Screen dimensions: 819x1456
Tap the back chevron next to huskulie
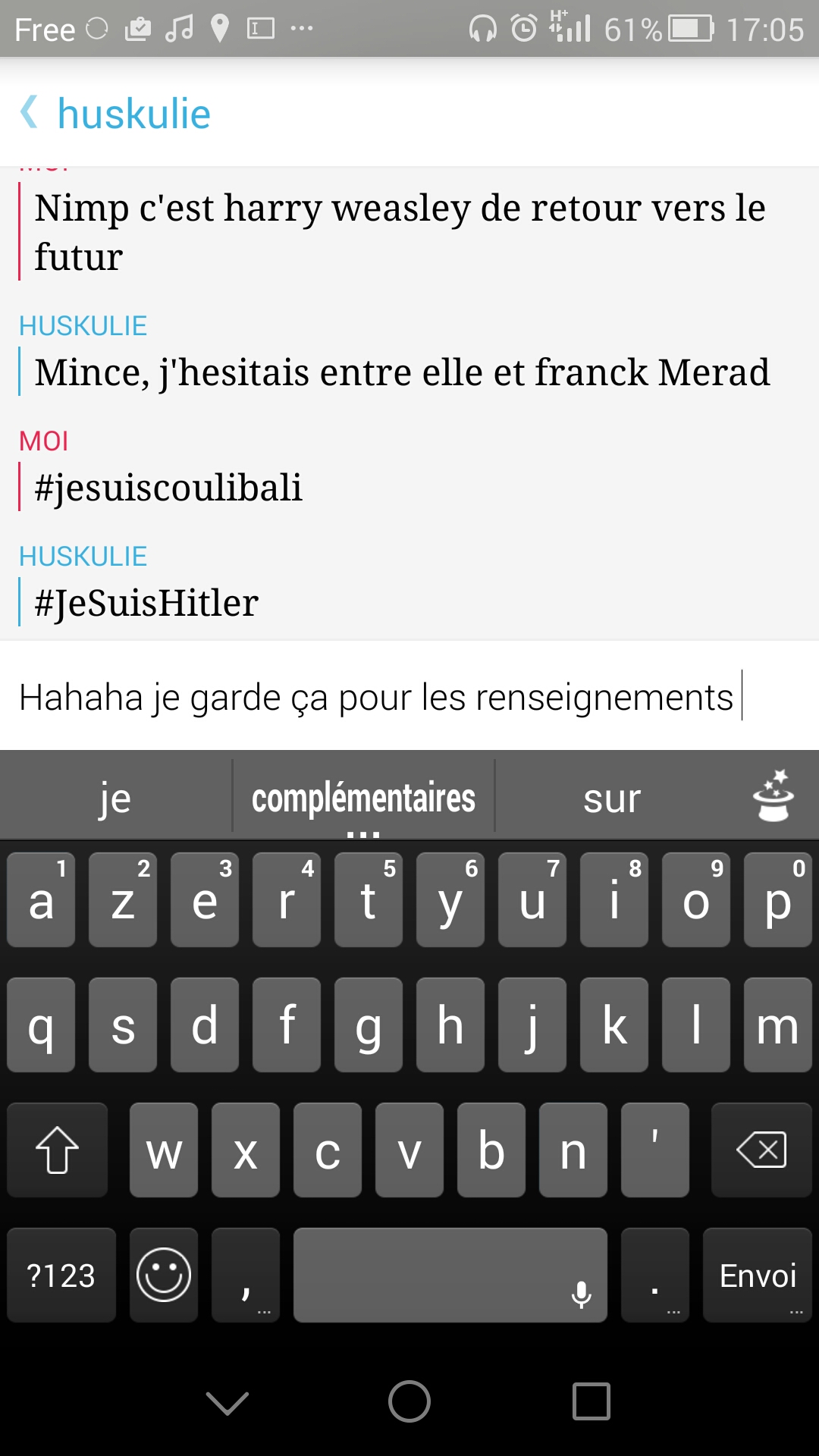click(x=29, y=113)
